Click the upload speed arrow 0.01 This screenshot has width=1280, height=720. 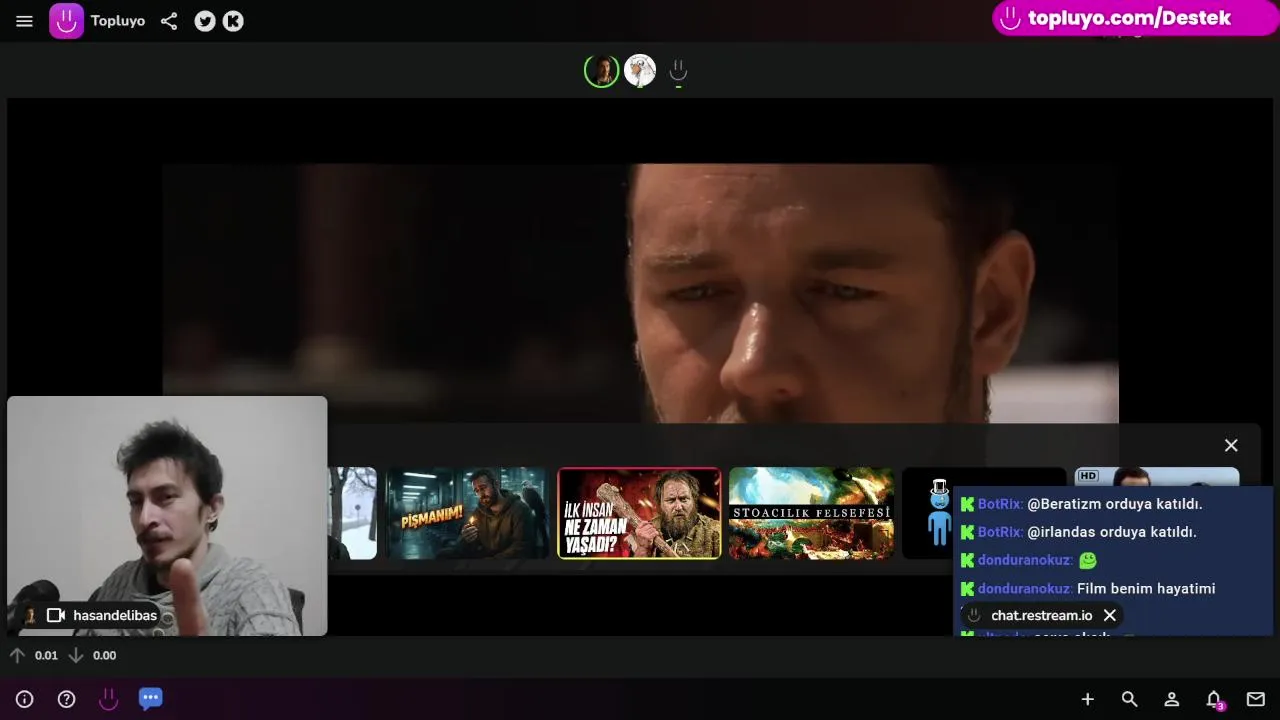(17, 655)
